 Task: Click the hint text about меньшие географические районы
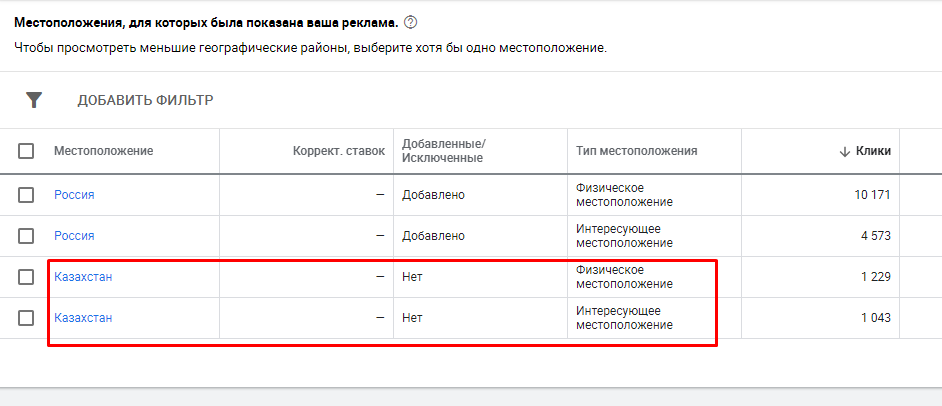tap(311, 48)
